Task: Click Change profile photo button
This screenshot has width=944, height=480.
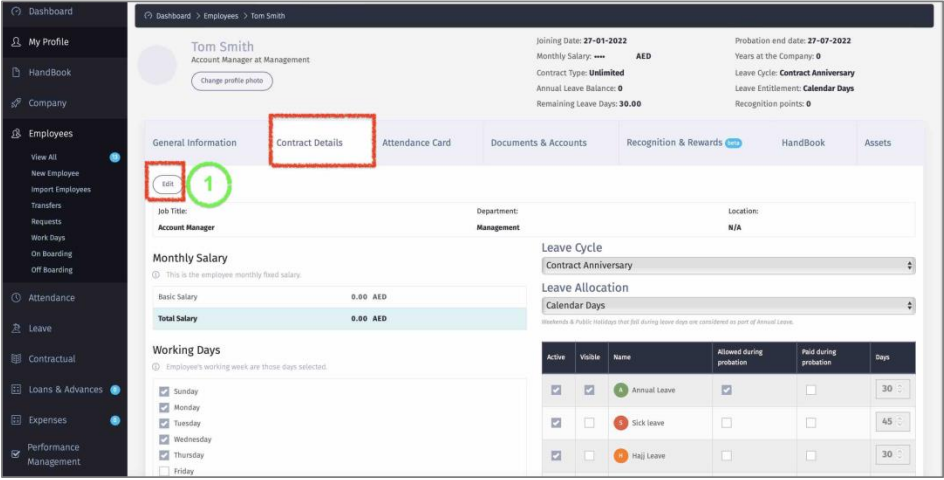Action: click(231, 81)
